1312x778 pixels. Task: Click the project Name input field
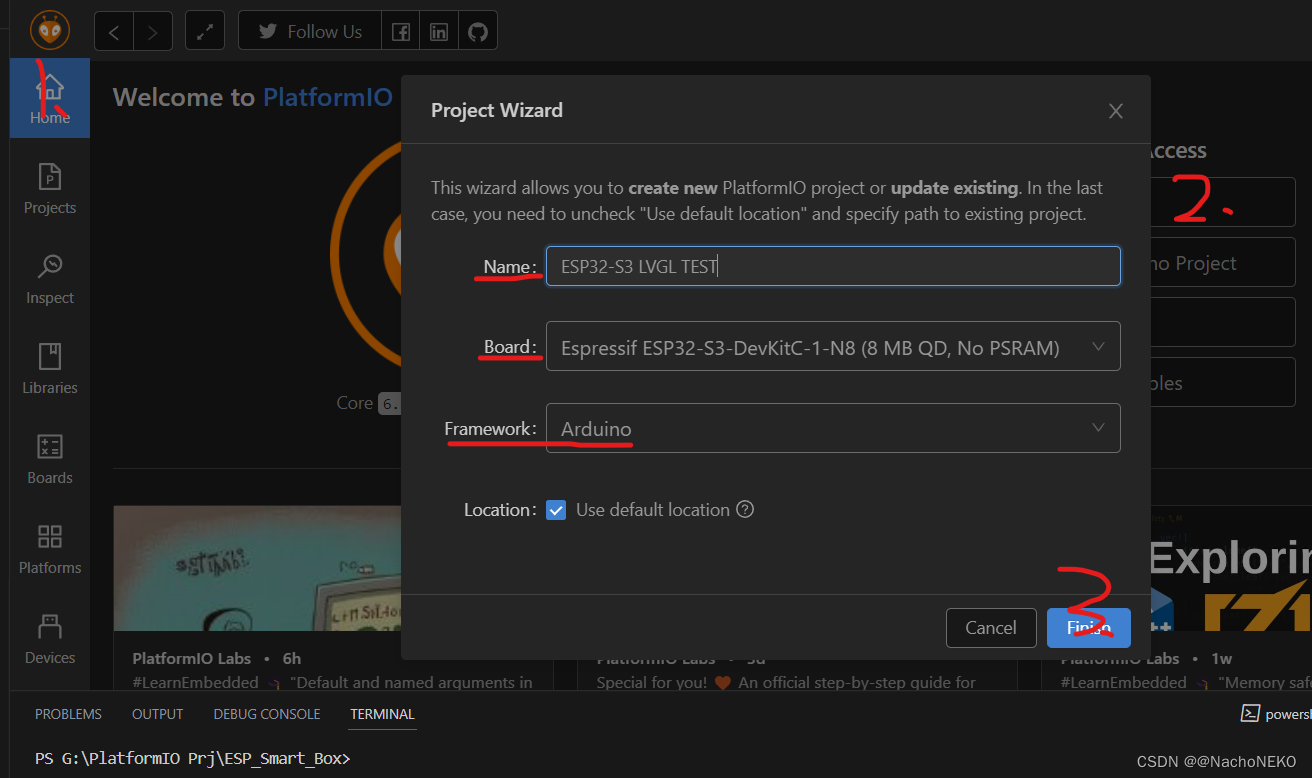(x=833, y=266)
